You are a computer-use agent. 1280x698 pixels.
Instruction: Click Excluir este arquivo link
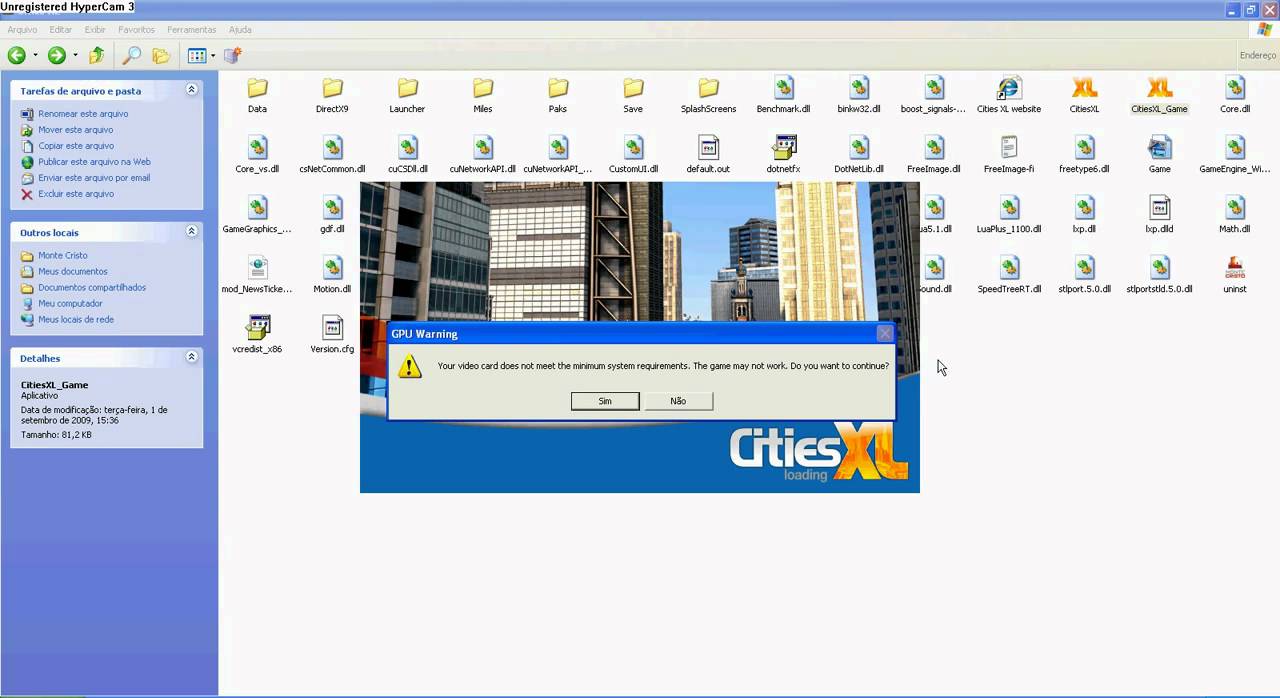(x=76, y=194)
